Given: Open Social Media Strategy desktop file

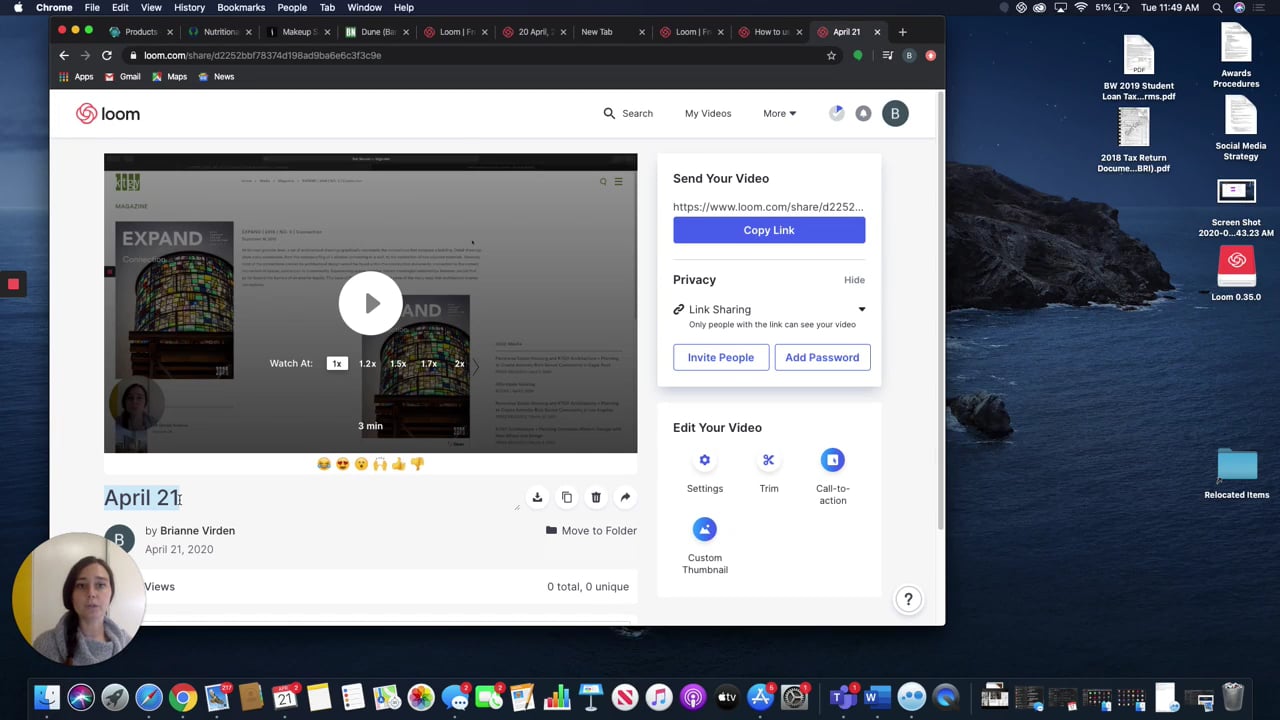Looking at the screenshot, I should pos(1240,130).
